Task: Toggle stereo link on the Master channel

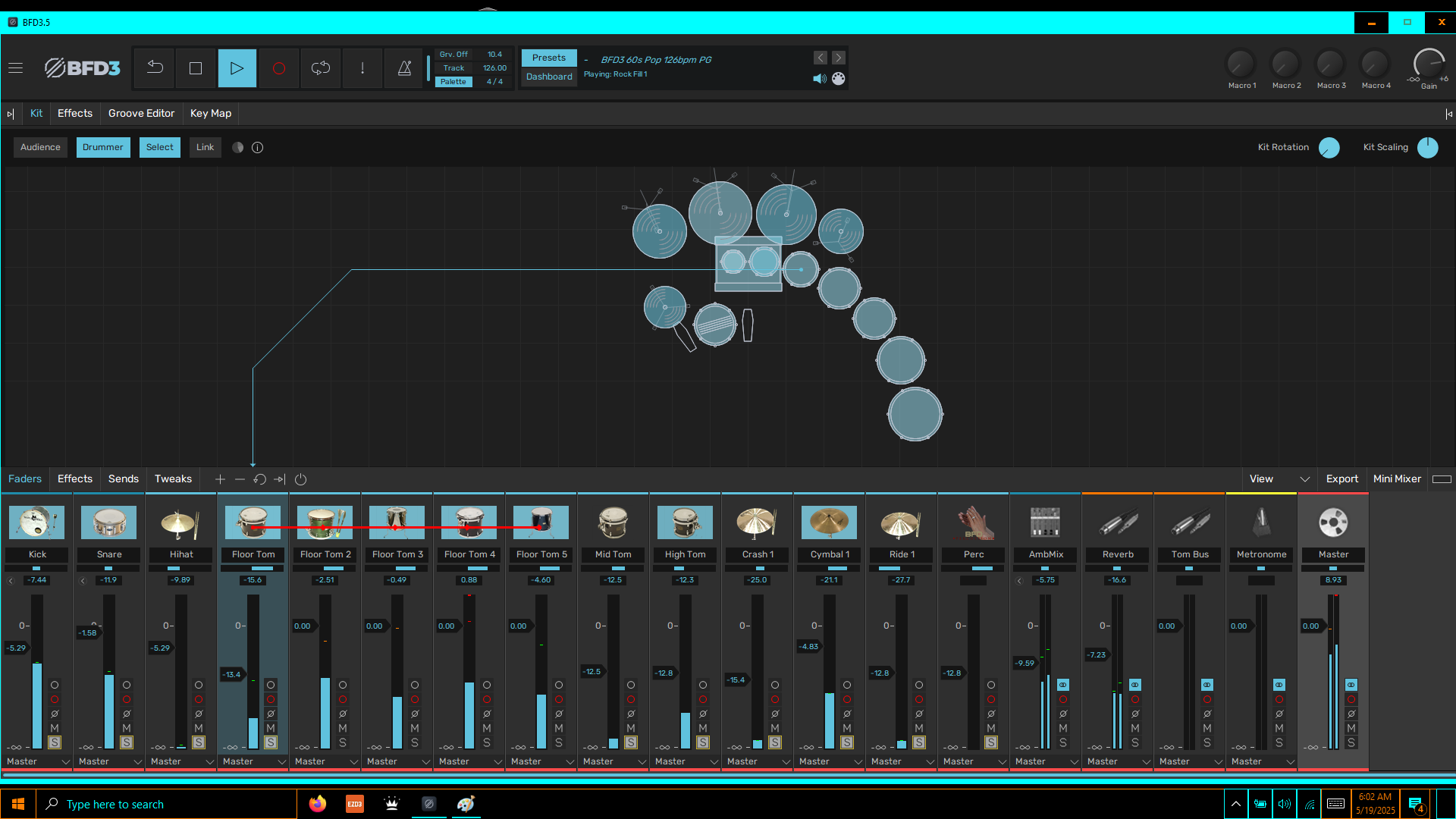Action: click(x=1351, y=685)
